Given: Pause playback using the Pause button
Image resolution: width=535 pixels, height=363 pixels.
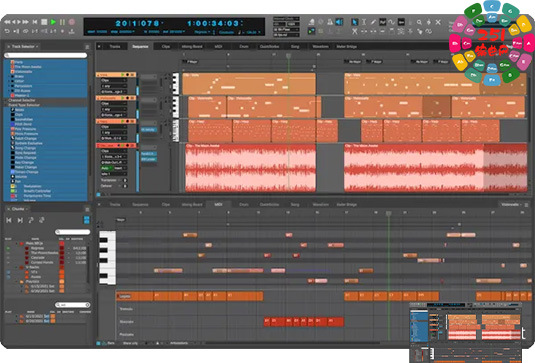Looking at the screenshot, I should pos(62,22).
